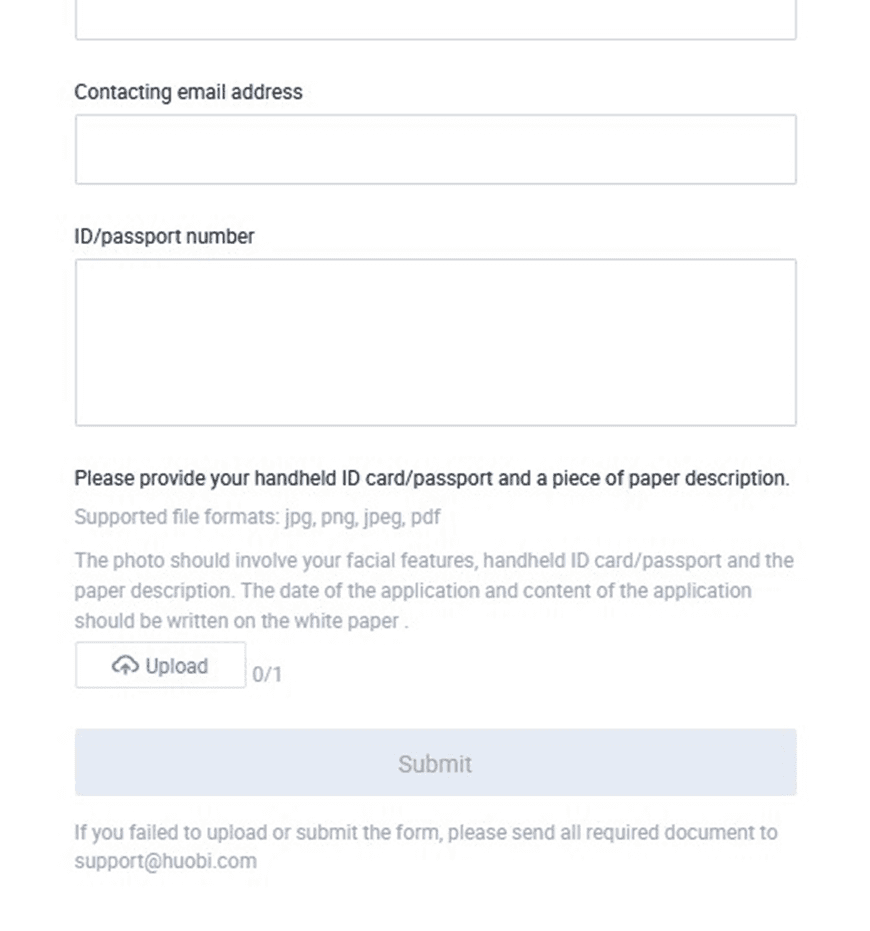Click the line beginning "The photo should involve"

coord(434,560)
